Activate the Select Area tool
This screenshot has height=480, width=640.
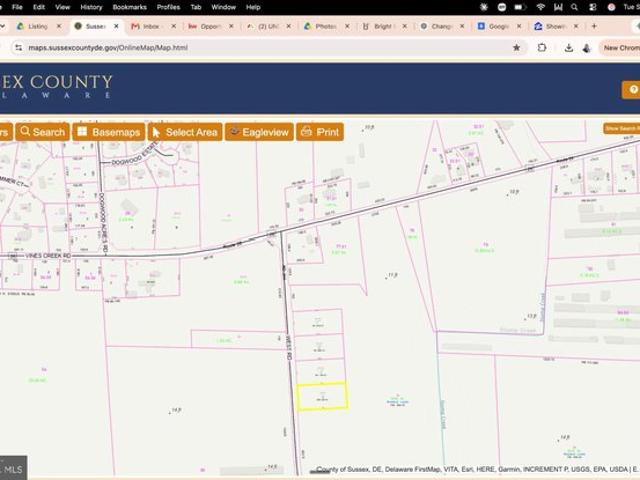coord(185,132)
